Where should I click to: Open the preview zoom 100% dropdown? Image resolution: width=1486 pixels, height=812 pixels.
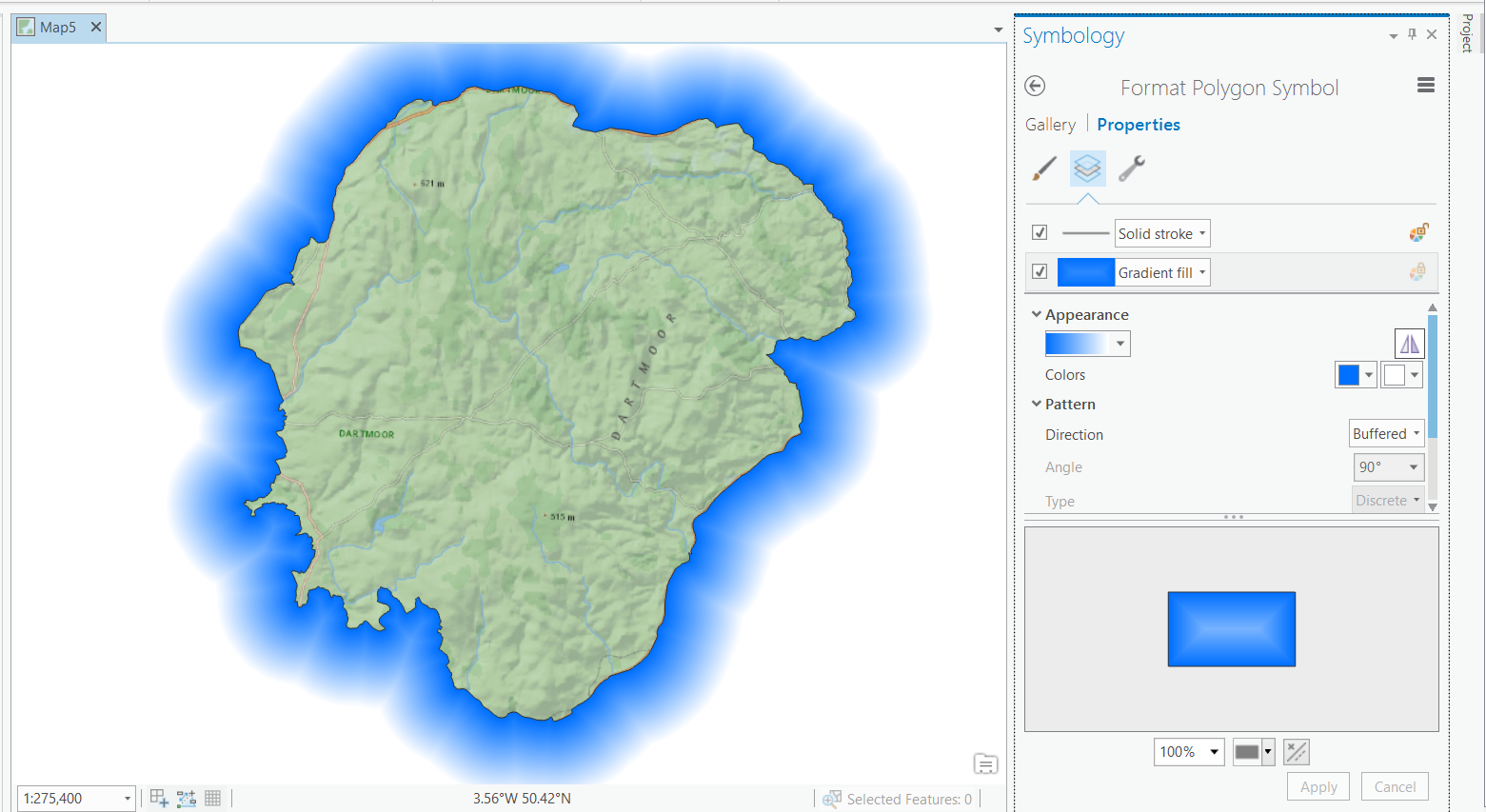[x=1189, y=752]
